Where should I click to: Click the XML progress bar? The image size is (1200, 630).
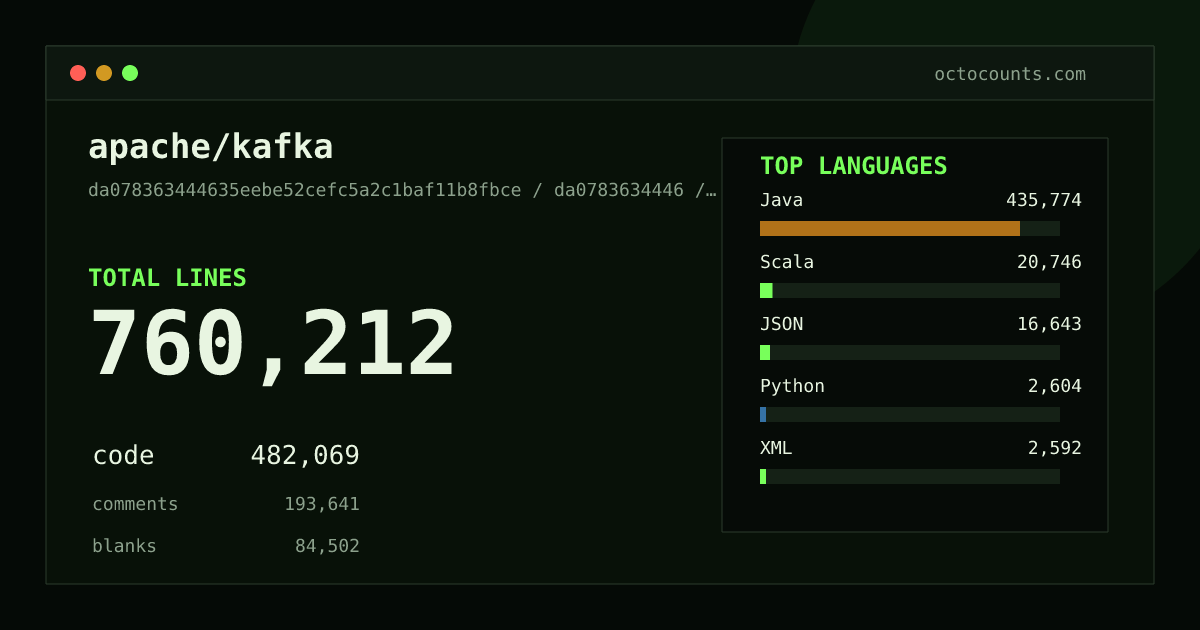point(910,476)
